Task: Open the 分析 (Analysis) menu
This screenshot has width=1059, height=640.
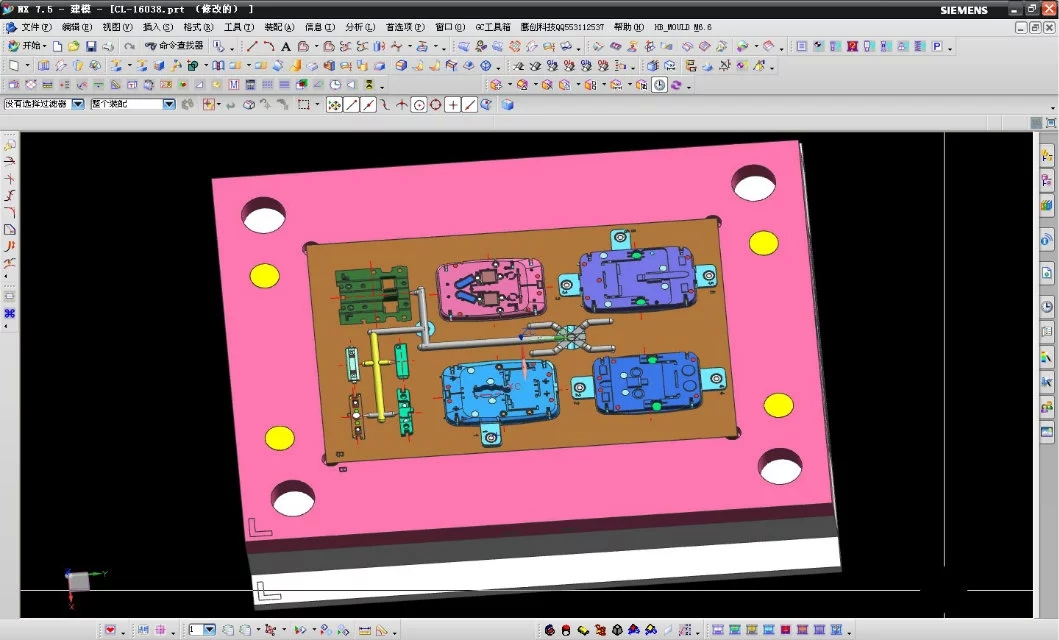Action: (x=354, y=27)
